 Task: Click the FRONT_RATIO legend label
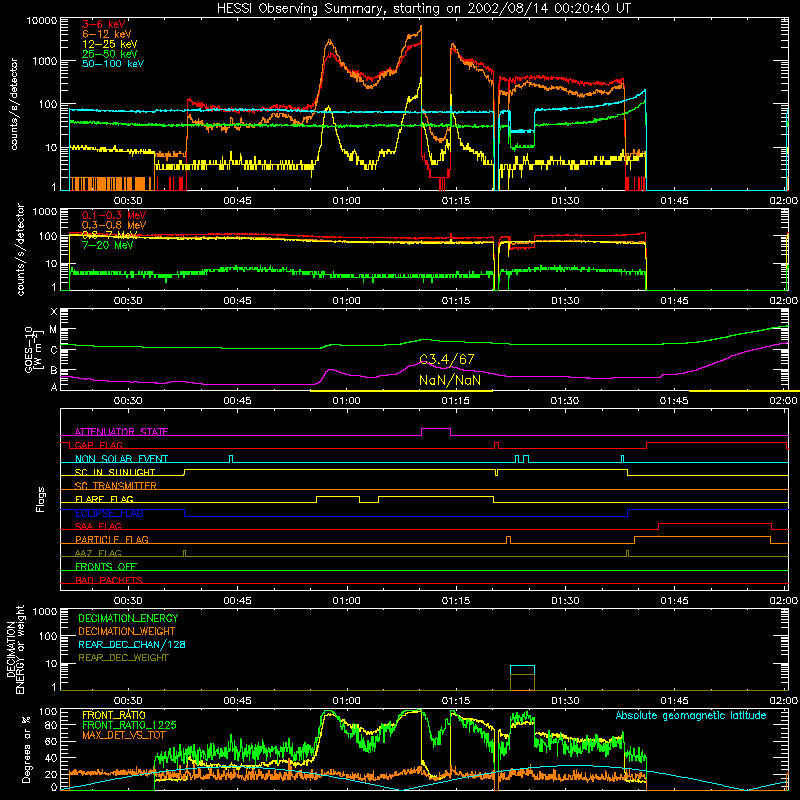click(114, 715)
